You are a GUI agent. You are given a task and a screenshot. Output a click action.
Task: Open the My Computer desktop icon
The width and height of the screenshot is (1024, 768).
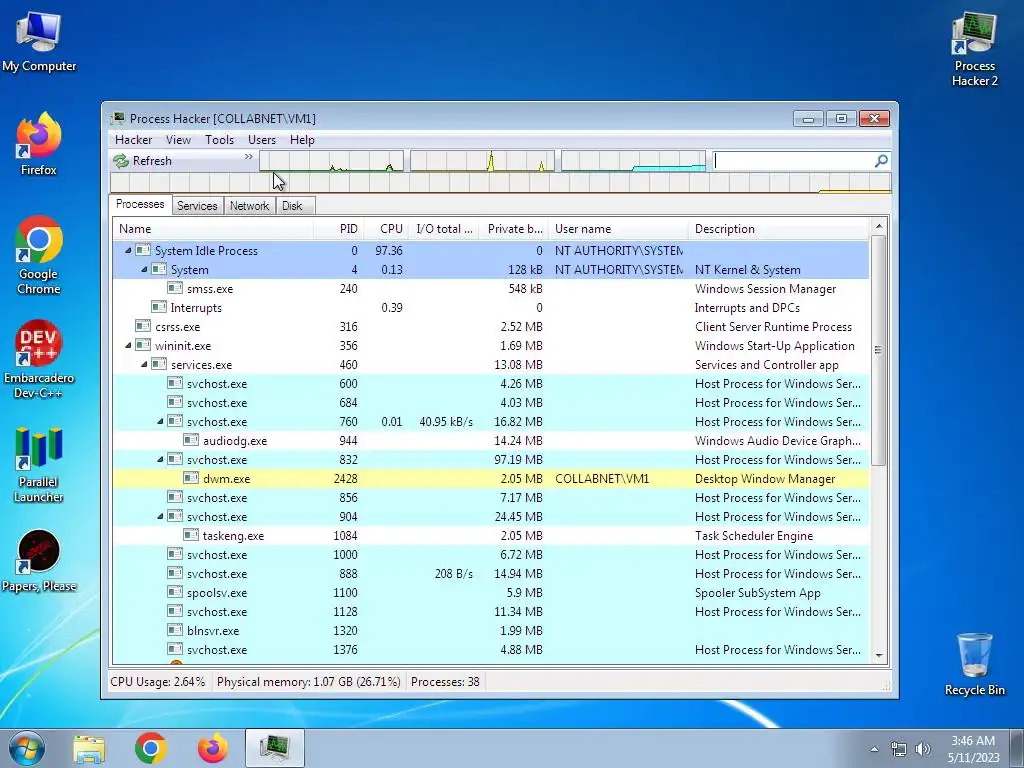point(39,40)
